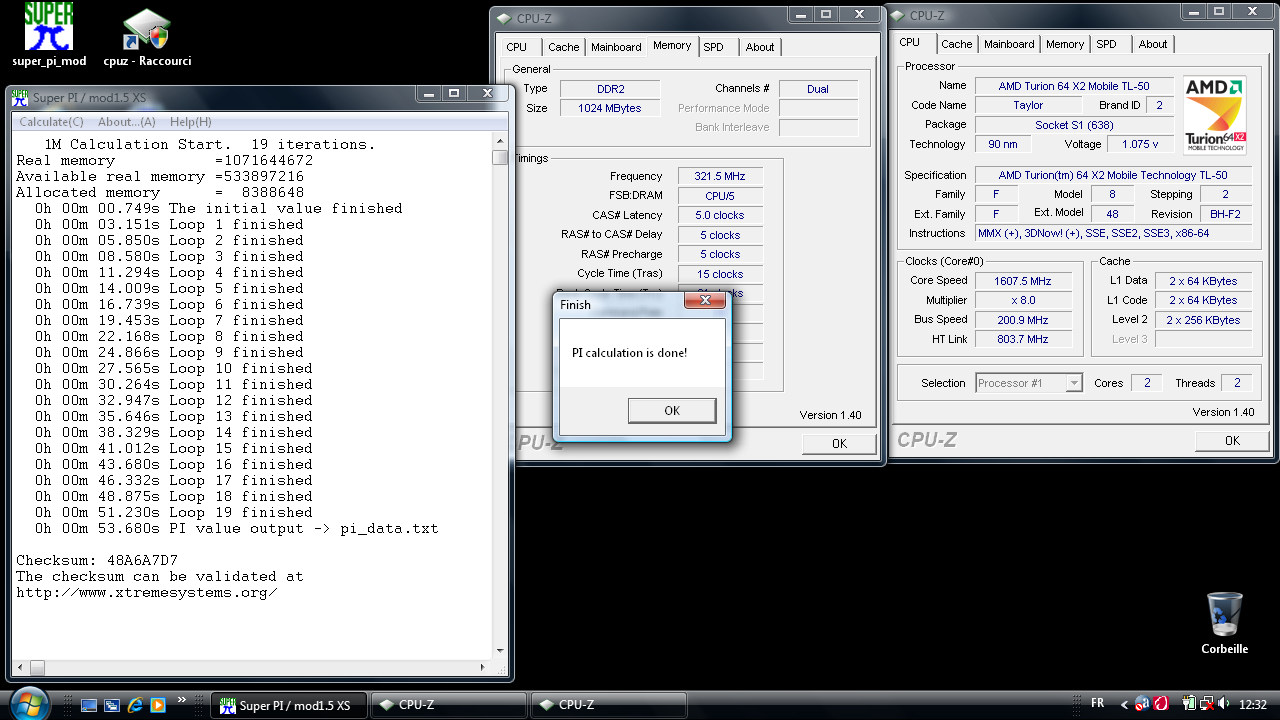1280x720 pixels.
Task: Click memory Size 1024 MBytes value
Action: point(610,108)
